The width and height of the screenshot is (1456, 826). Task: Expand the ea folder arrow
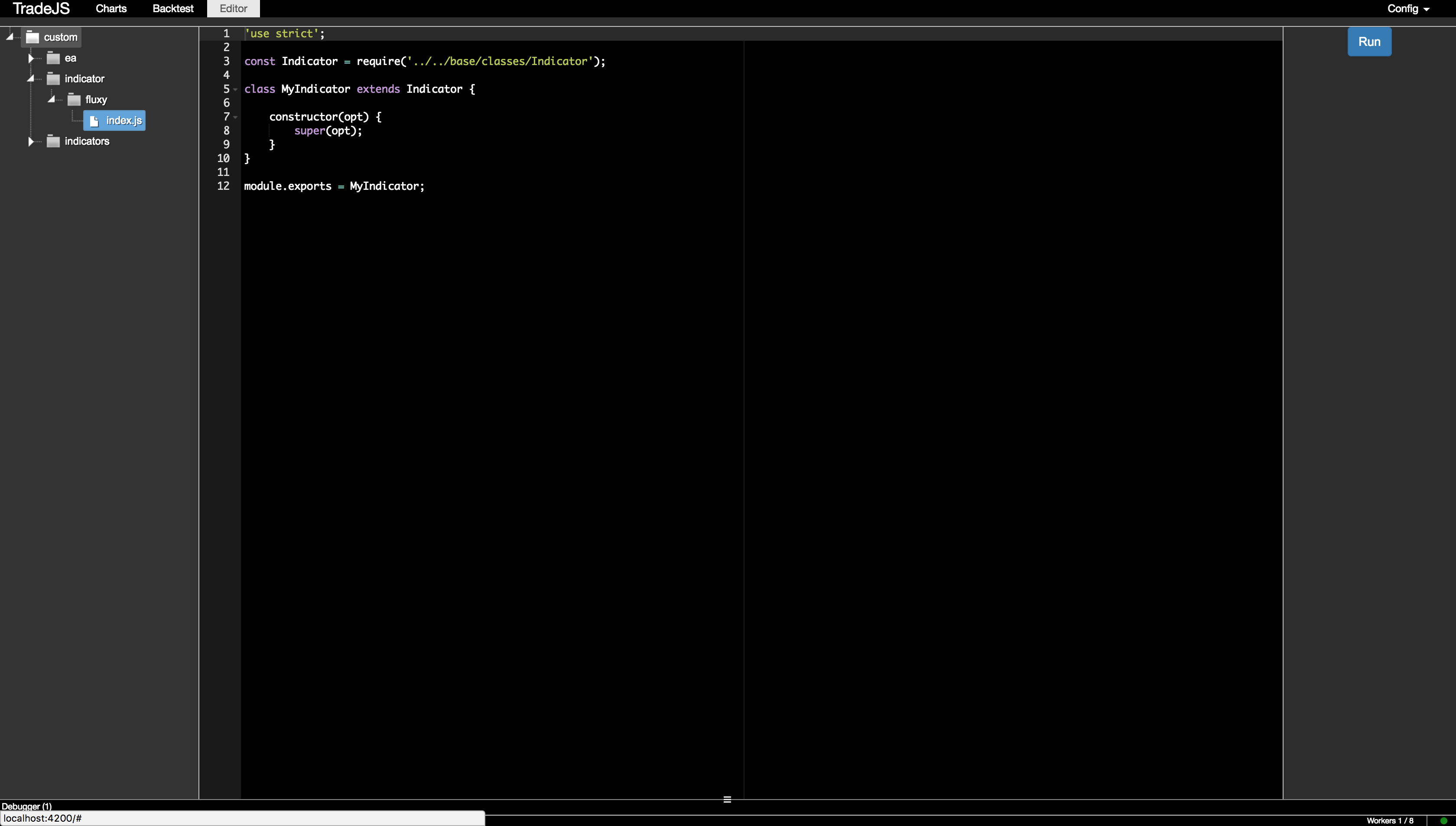pos(31,58)
